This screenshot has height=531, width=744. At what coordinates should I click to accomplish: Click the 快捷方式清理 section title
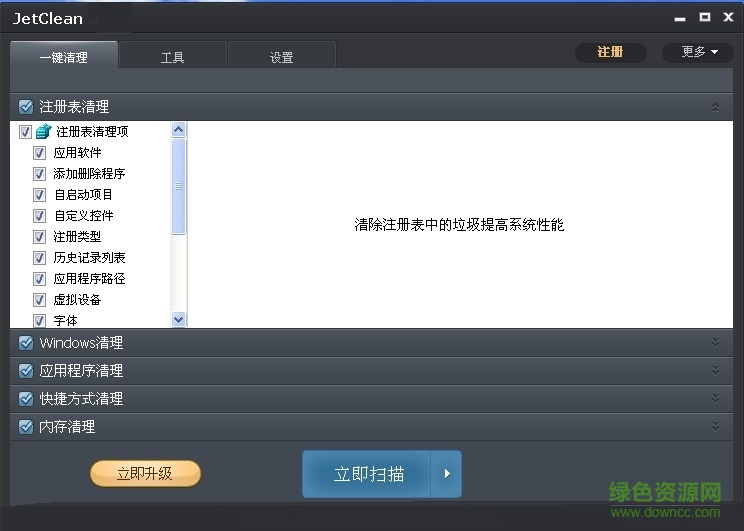(81, 399)
